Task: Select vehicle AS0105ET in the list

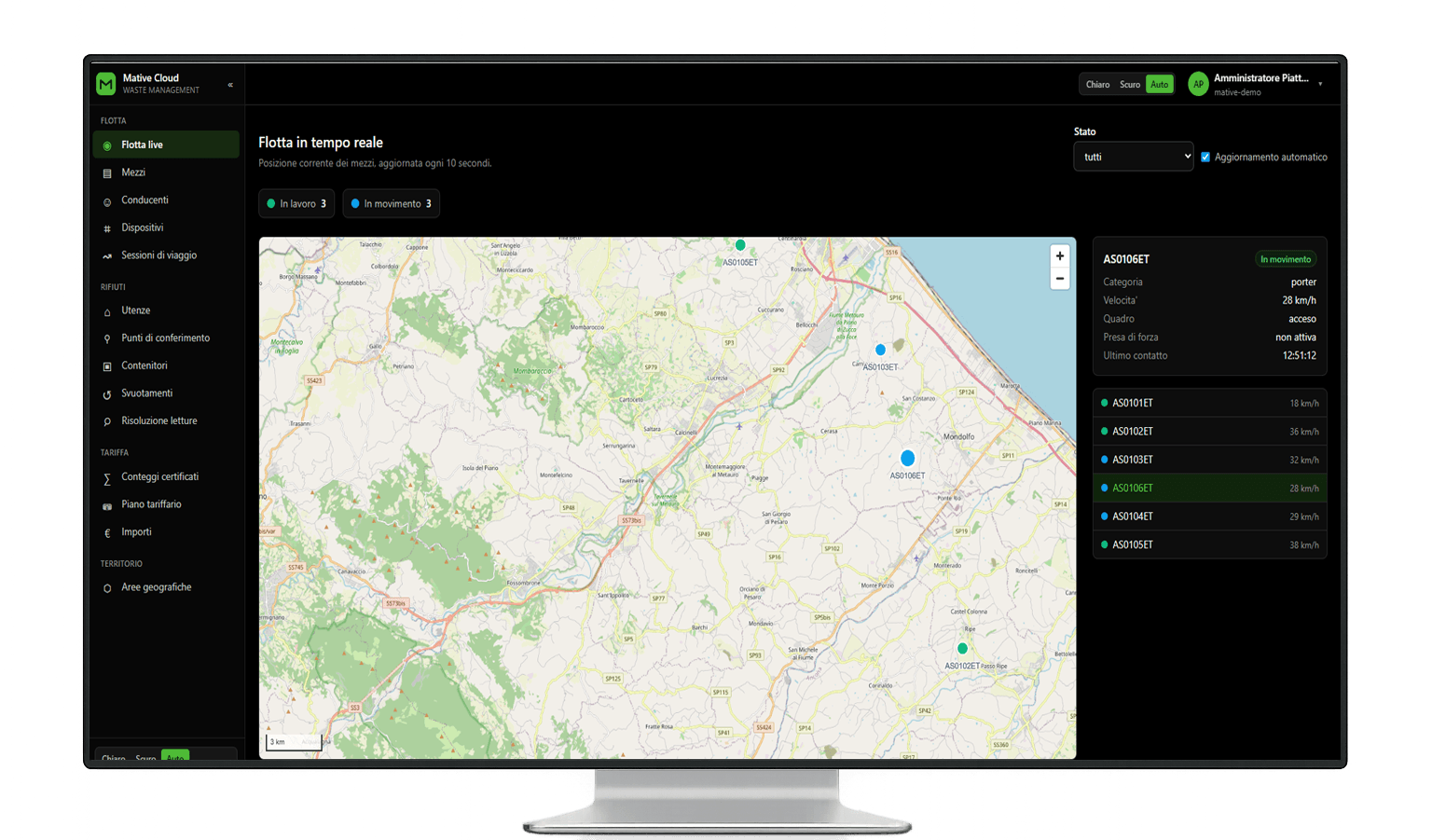Action: 1209,544
